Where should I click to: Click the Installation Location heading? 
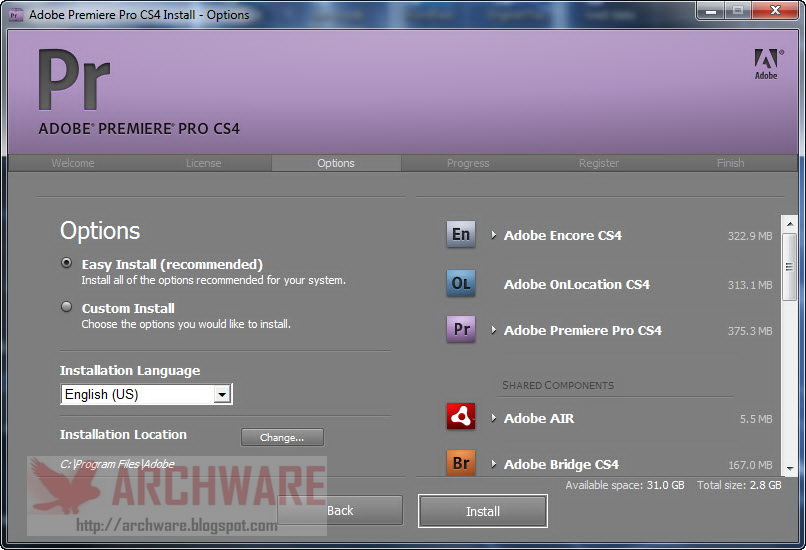click(123, 434)
